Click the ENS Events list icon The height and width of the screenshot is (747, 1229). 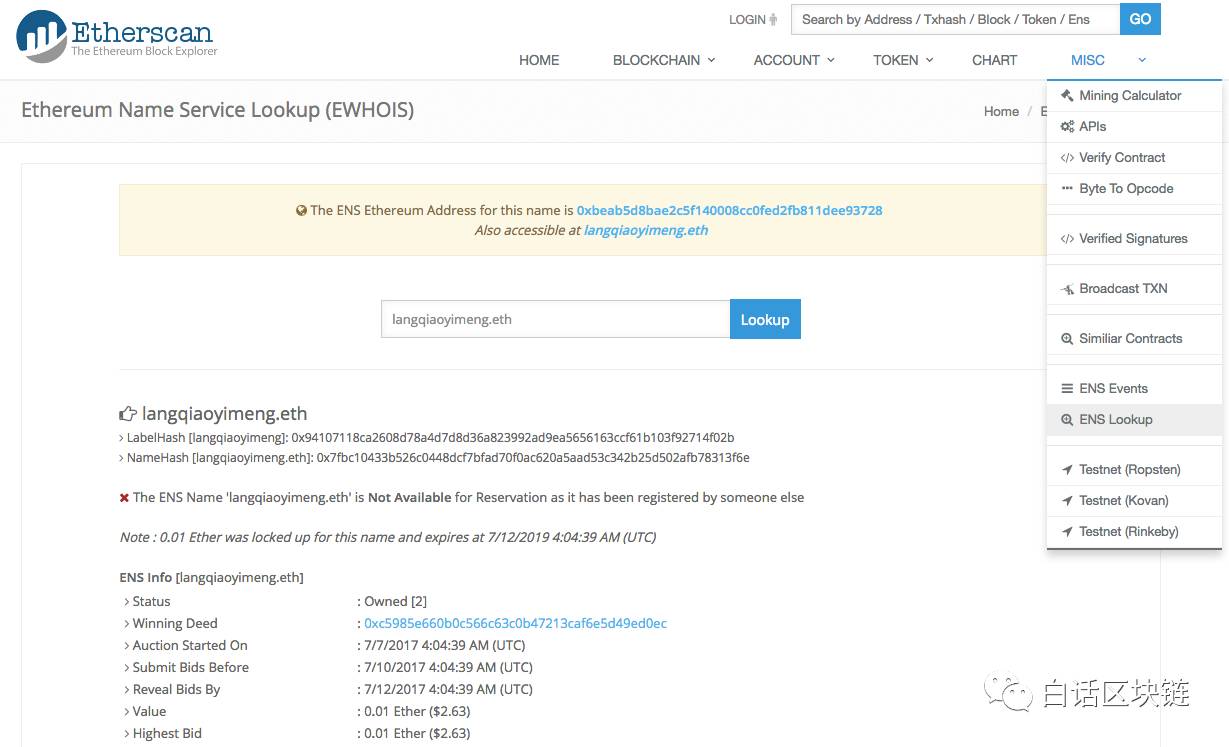(x=1067, y=389)
